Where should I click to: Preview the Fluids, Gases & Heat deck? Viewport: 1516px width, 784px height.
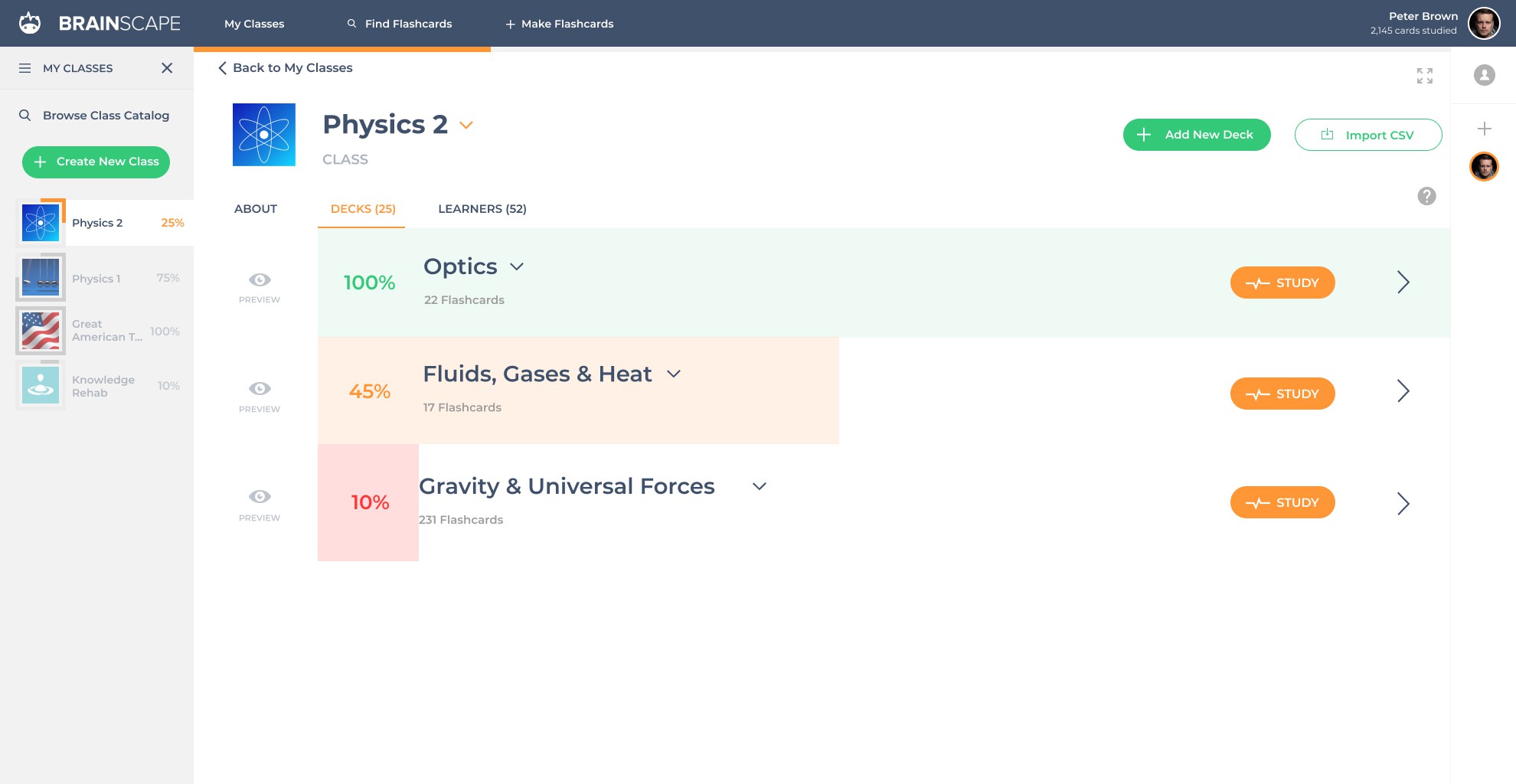(260, 389)
